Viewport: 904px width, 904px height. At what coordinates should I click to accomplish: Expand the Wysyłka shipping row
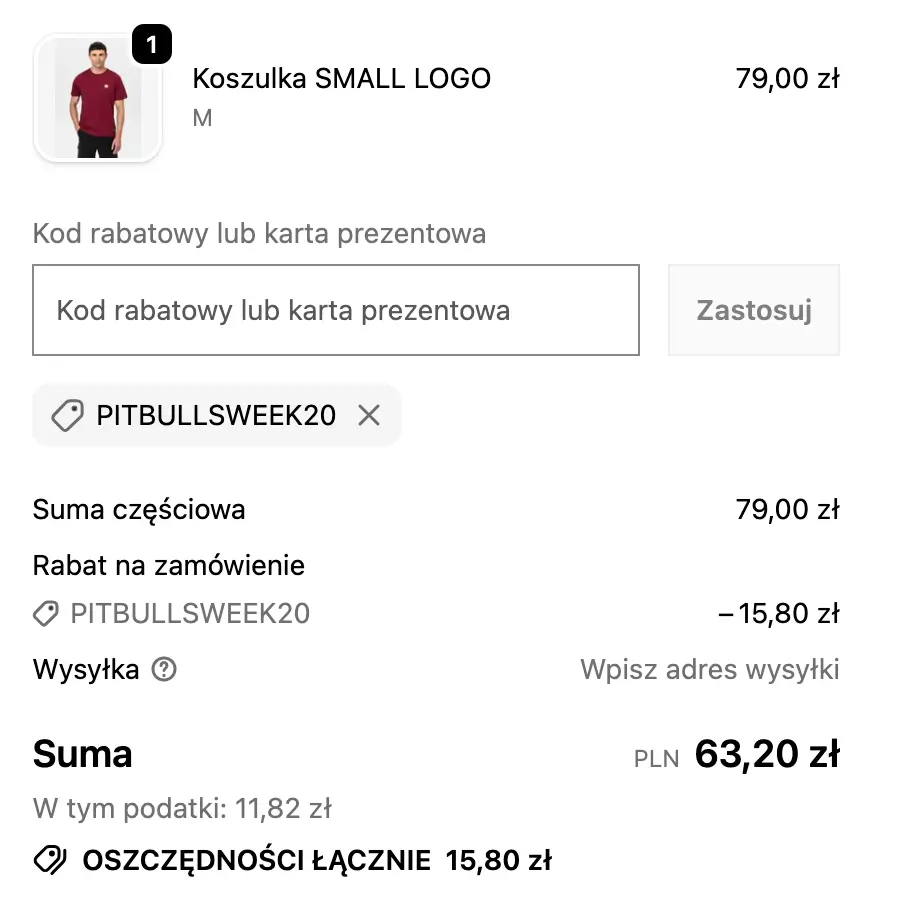coord(85,669)
